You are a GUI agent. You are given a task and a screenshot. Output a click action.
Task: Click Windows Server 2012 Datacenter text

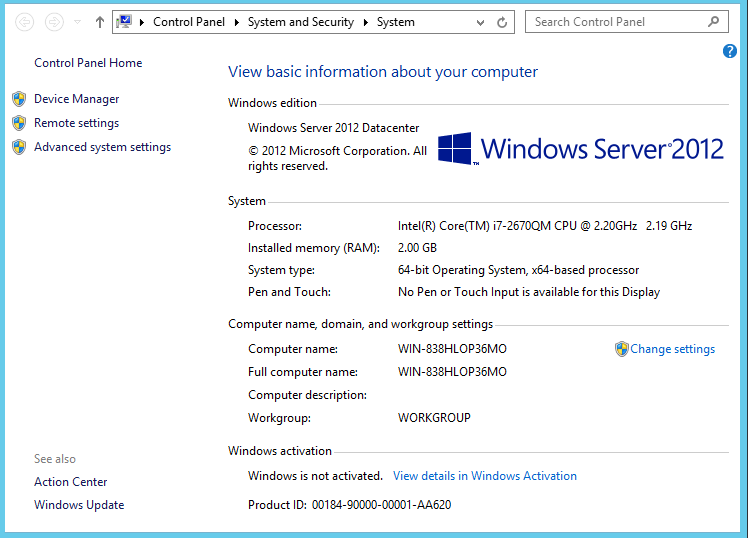click(x=333, y=128)
